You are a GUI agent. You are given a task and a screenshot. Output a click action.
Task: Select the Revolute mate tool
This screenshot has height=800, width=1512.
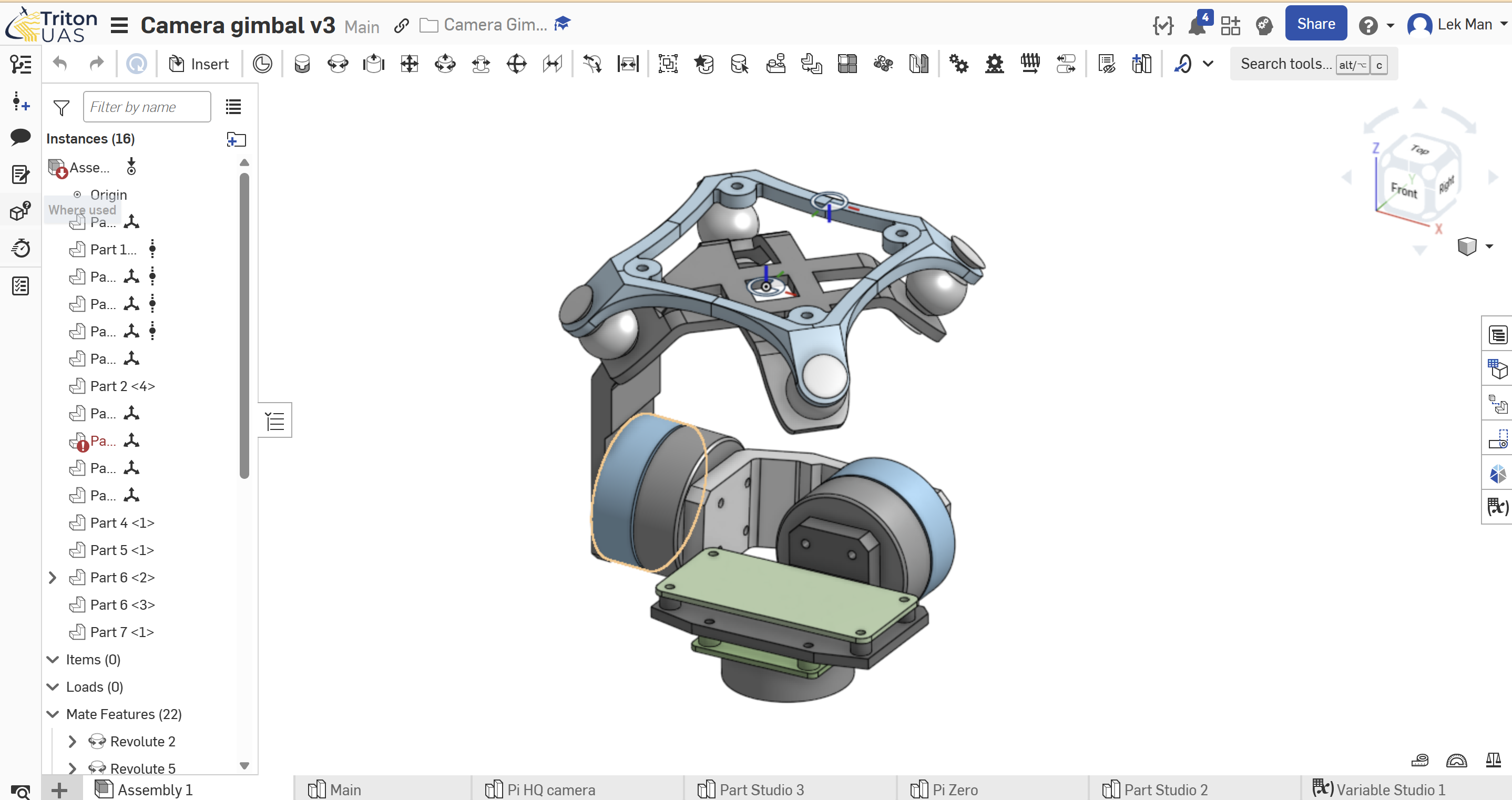point(338,64)
